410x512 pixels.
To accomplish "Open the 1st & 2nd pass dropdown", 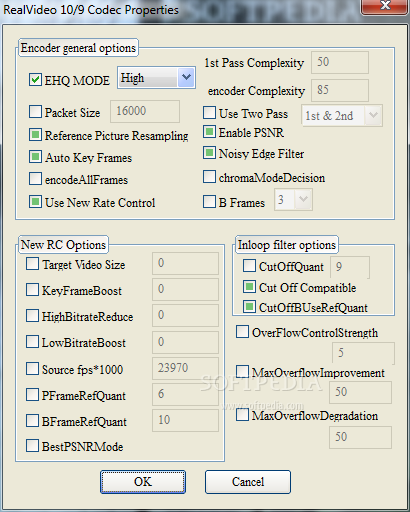I will [x=342, y=115].
